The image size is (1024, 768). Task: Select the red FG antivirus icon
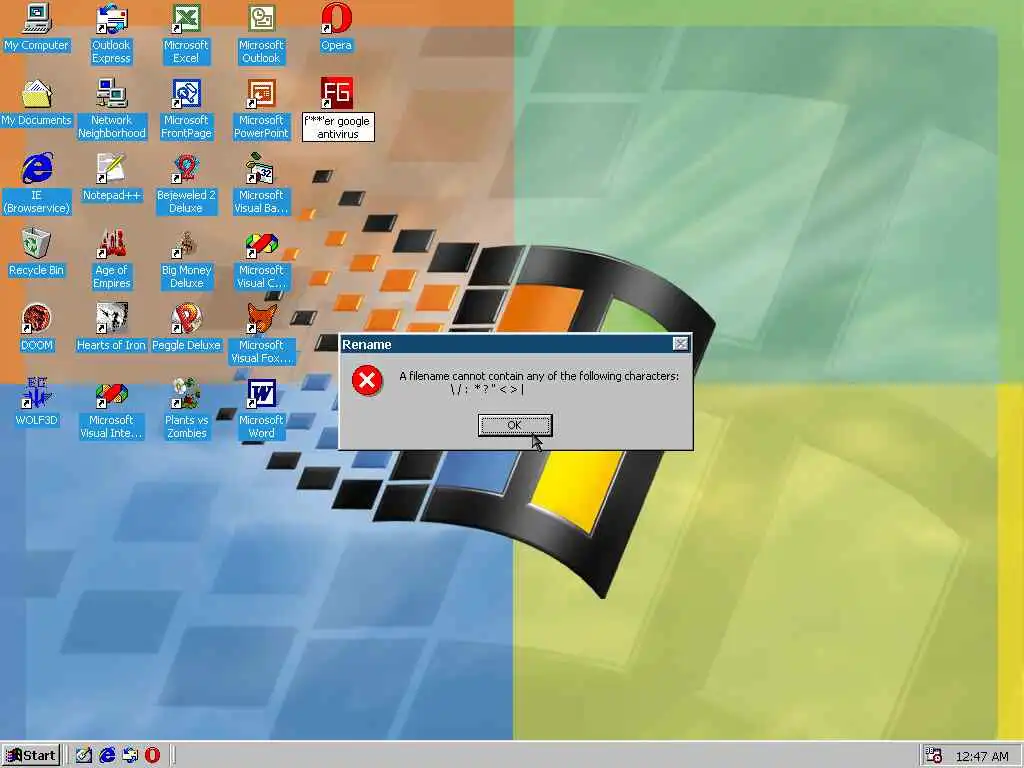[x=336, y=93]
